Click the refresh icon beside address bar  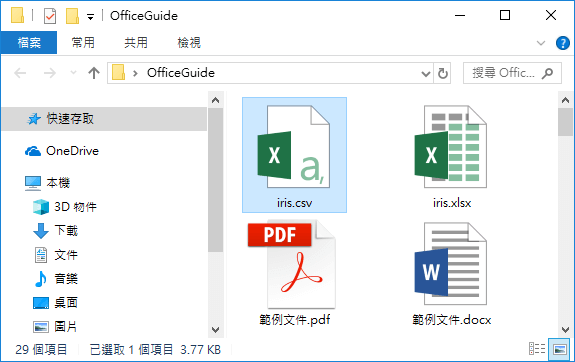443,73
